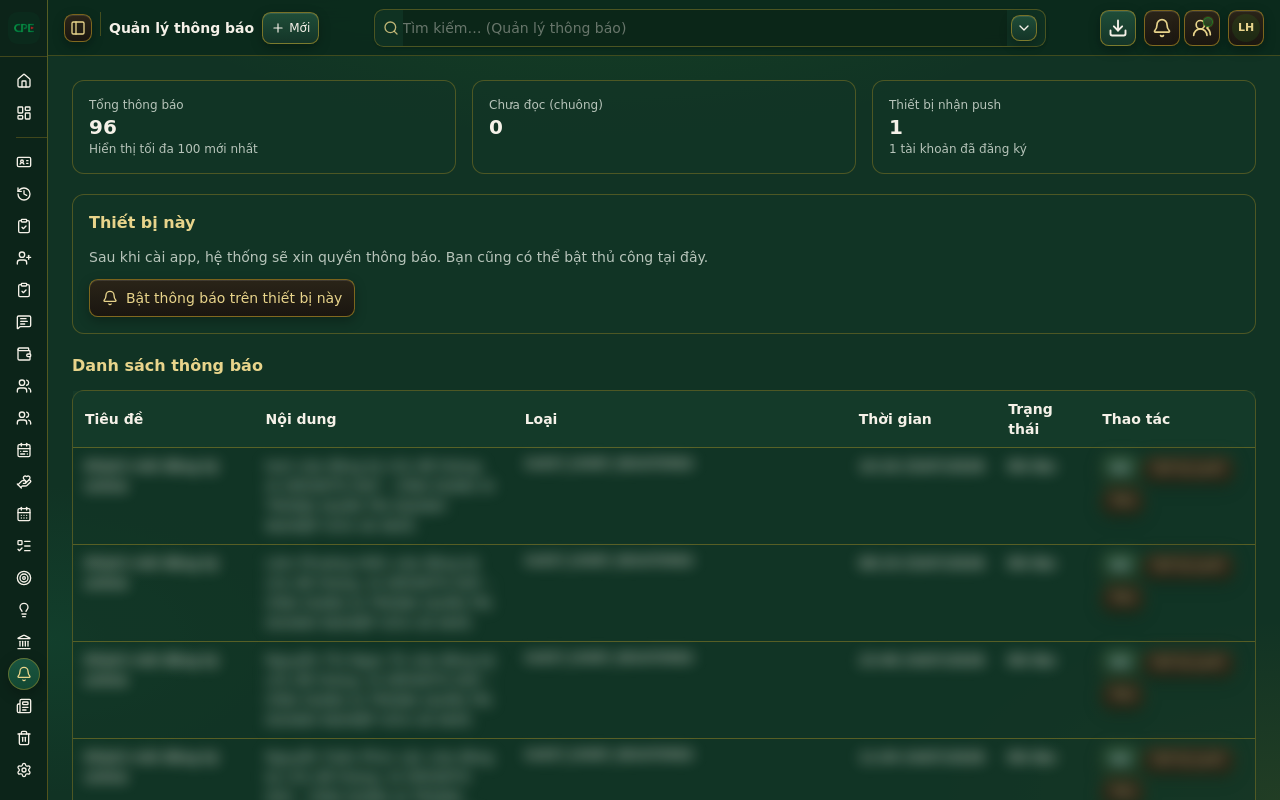The image size is (1280, 800).
Task: Open the lightbulb icon in sidebar
Action: (24, 610)
